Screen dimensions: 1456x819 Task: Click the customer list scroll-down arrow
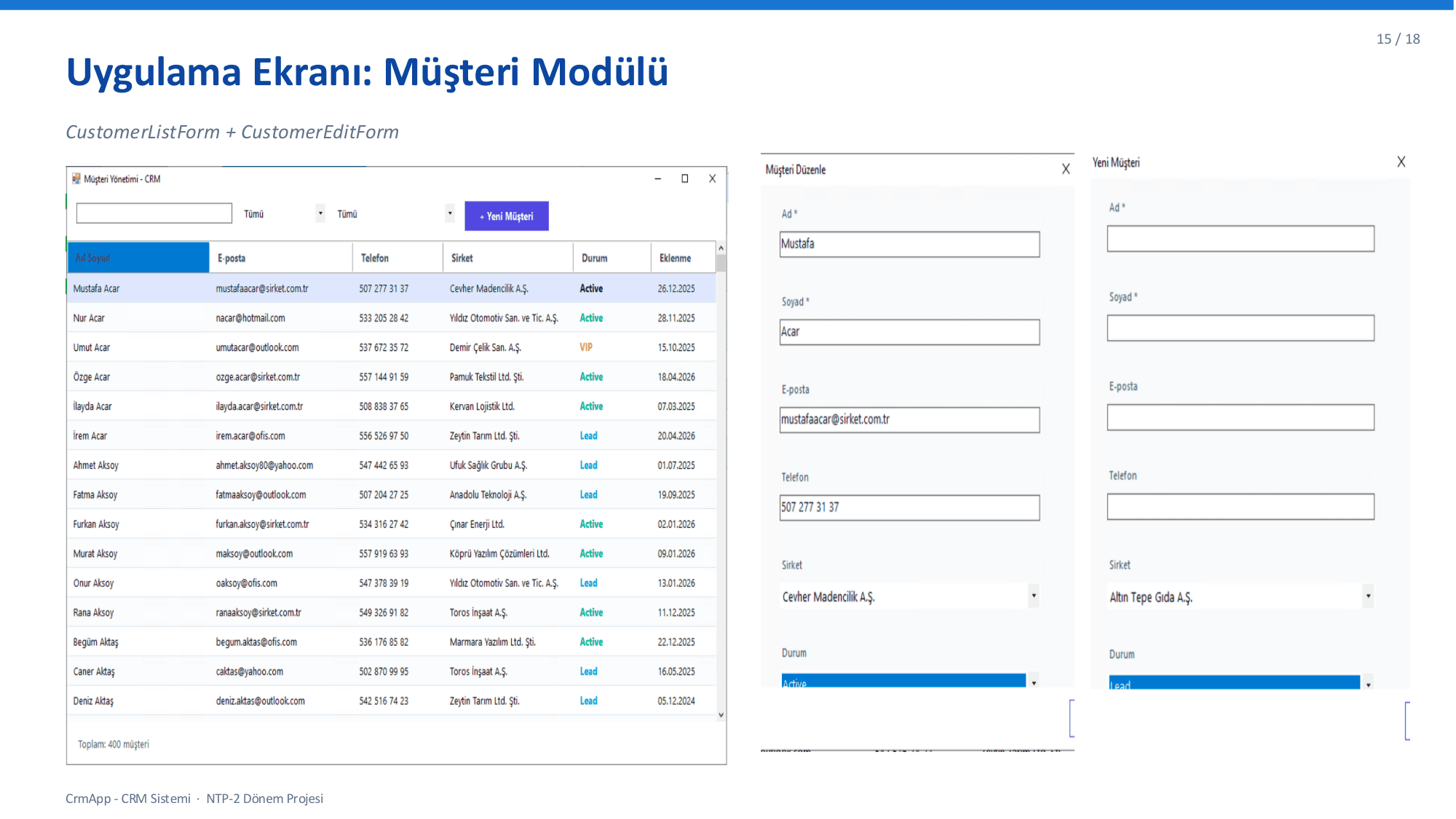(x=721, y=715)
